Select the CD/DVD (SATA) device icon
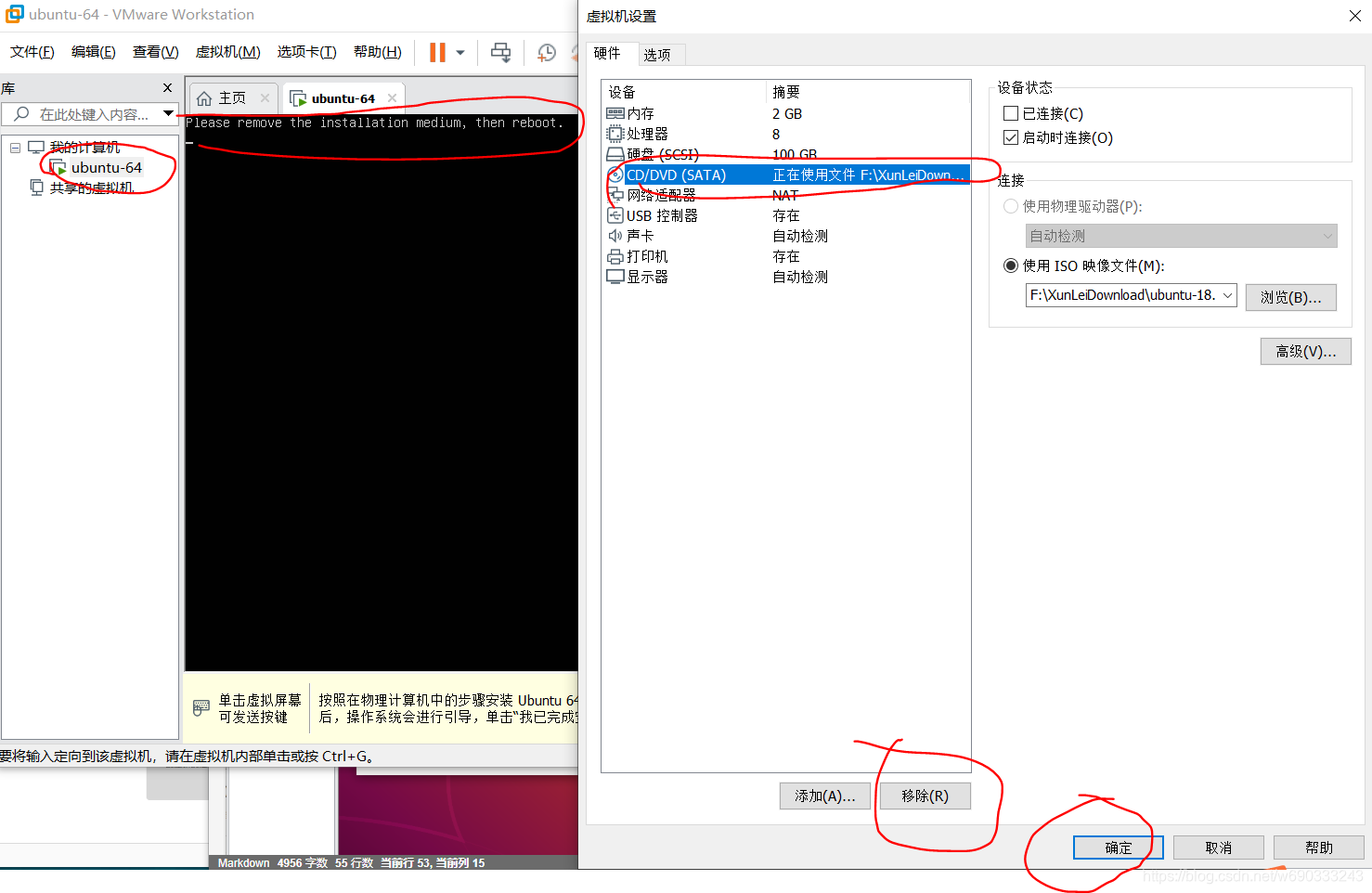This screenshot has width=1372, height=893. 615,175
